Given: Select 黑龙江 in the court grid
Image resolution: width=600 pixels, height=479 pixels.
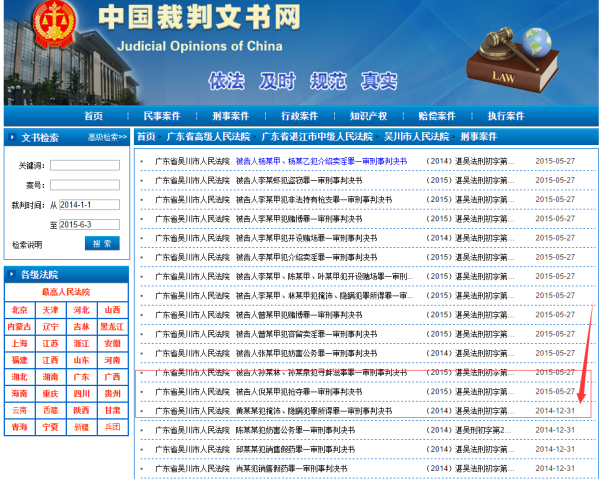Looking at the screenshot, I should point(112,327).
